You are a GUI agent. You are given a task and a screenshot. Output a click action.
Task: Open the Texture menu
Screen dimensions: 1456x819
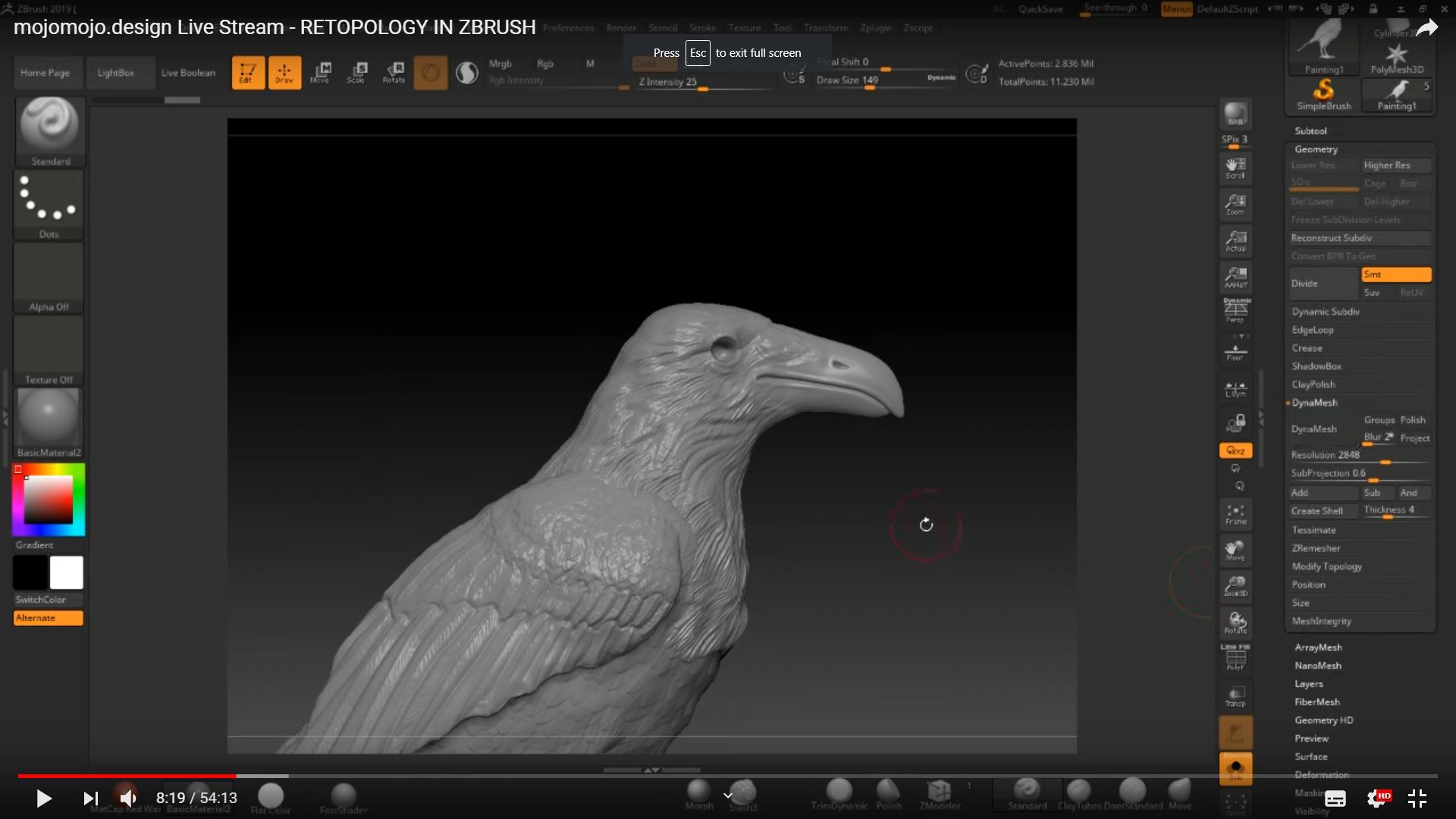745,28
